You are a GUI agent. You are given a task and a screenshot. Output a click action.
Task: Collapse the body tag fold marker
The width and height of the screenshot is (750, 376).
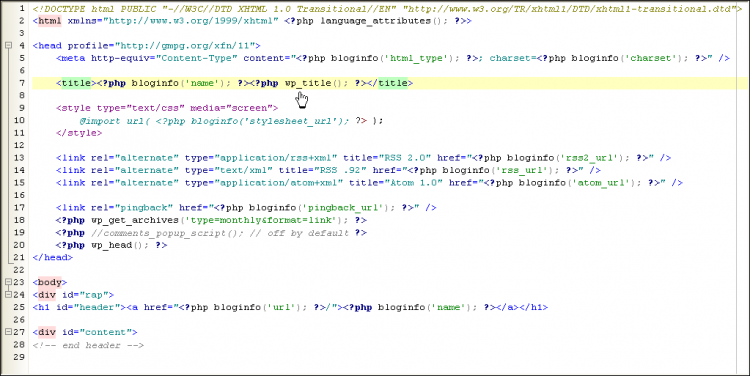click(x=8, y=282)
